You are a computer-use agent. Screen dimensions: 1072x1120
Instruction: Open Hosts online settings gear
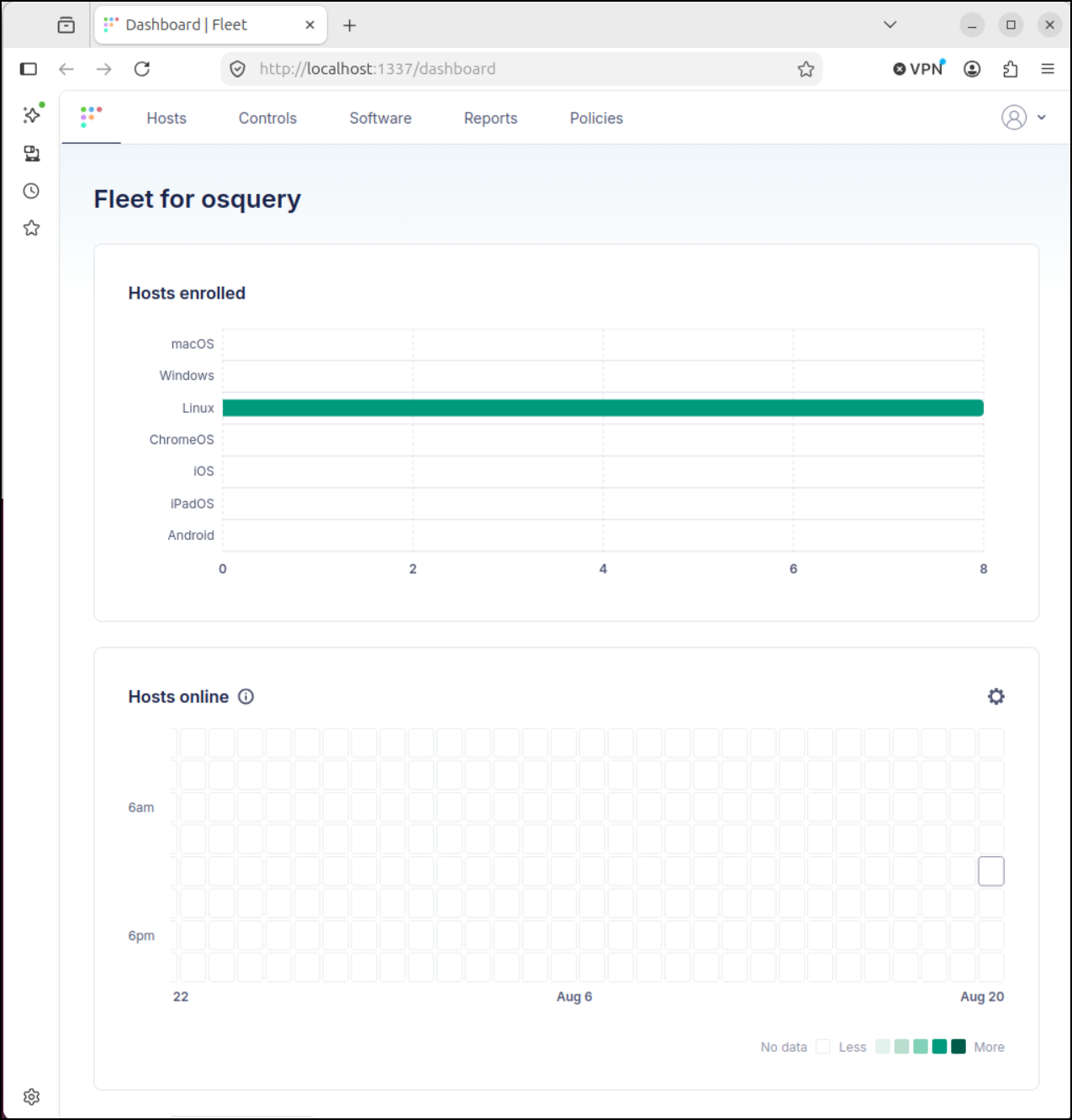pyautogui.click(x=996, y=696)
